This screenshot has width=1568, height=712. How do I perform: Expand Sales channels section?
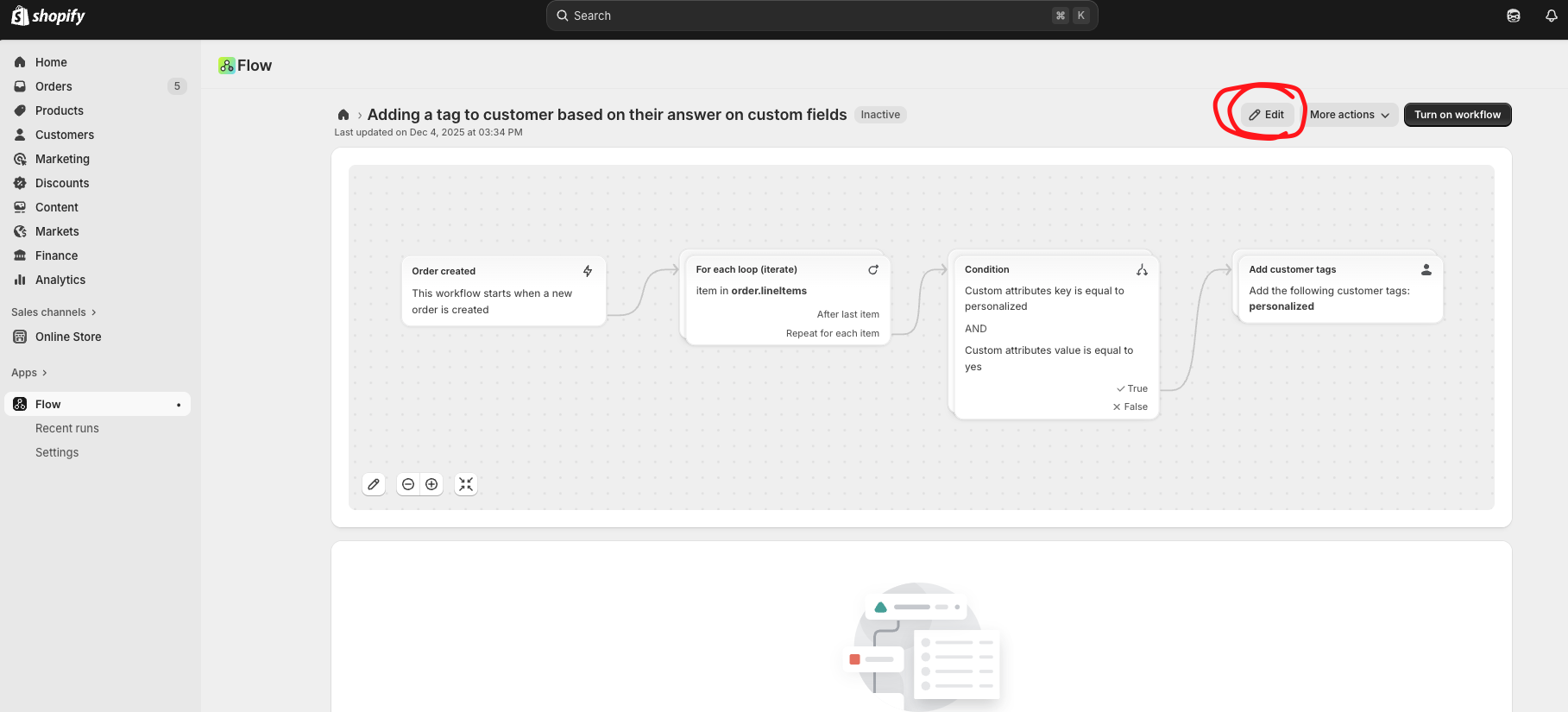tap(54, 312)
